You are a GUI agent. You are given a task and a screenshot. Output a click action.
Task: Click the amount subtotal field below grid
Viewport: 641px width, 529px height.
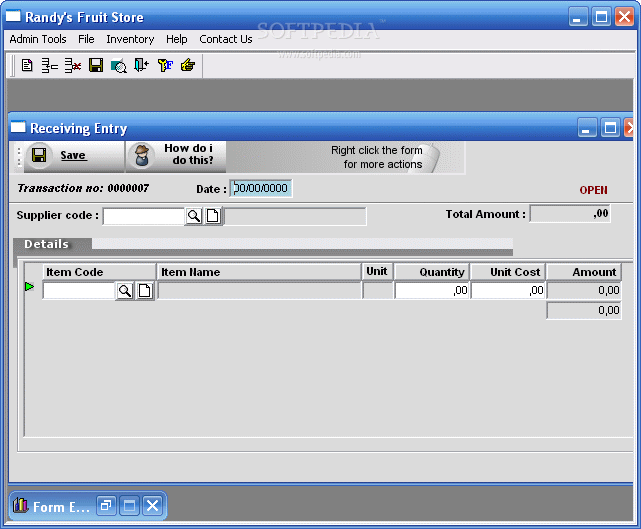pyautogui.click(x=584, y=310)
